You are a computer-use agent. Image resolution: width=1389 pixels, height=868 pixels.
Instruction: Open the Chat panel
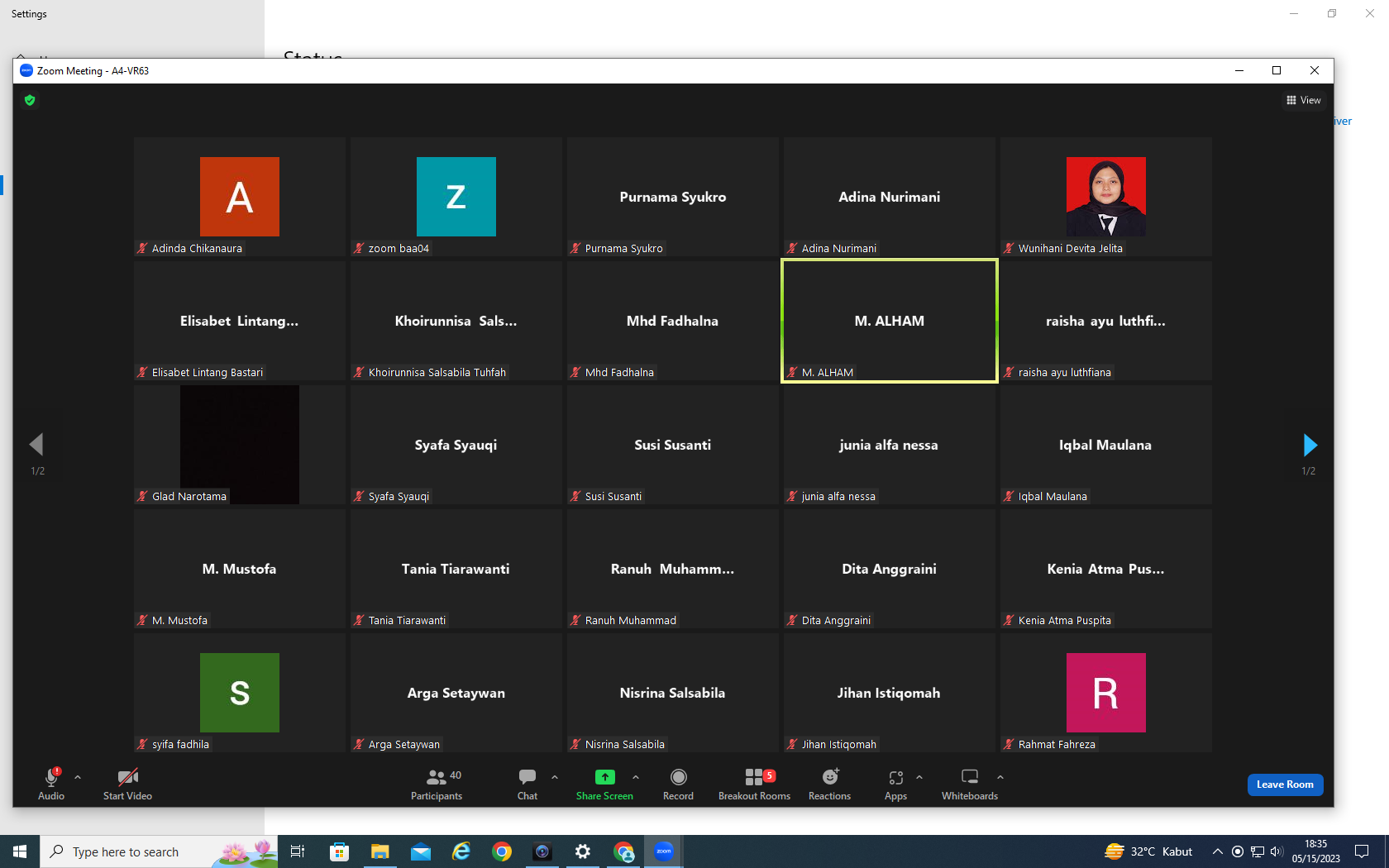click(x=527, y=784)
